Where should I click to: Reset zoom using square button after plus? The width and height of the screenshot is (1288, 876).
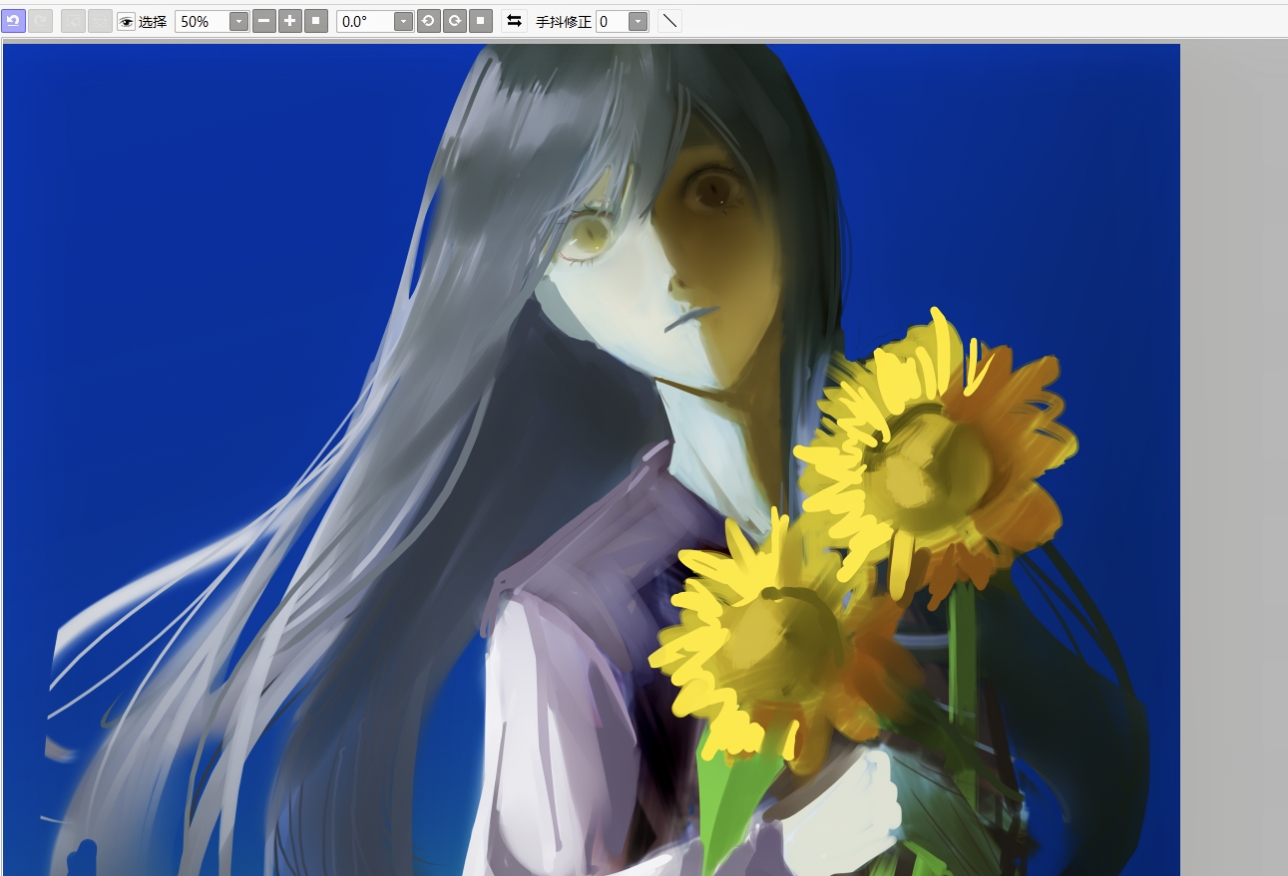(316, 21)
